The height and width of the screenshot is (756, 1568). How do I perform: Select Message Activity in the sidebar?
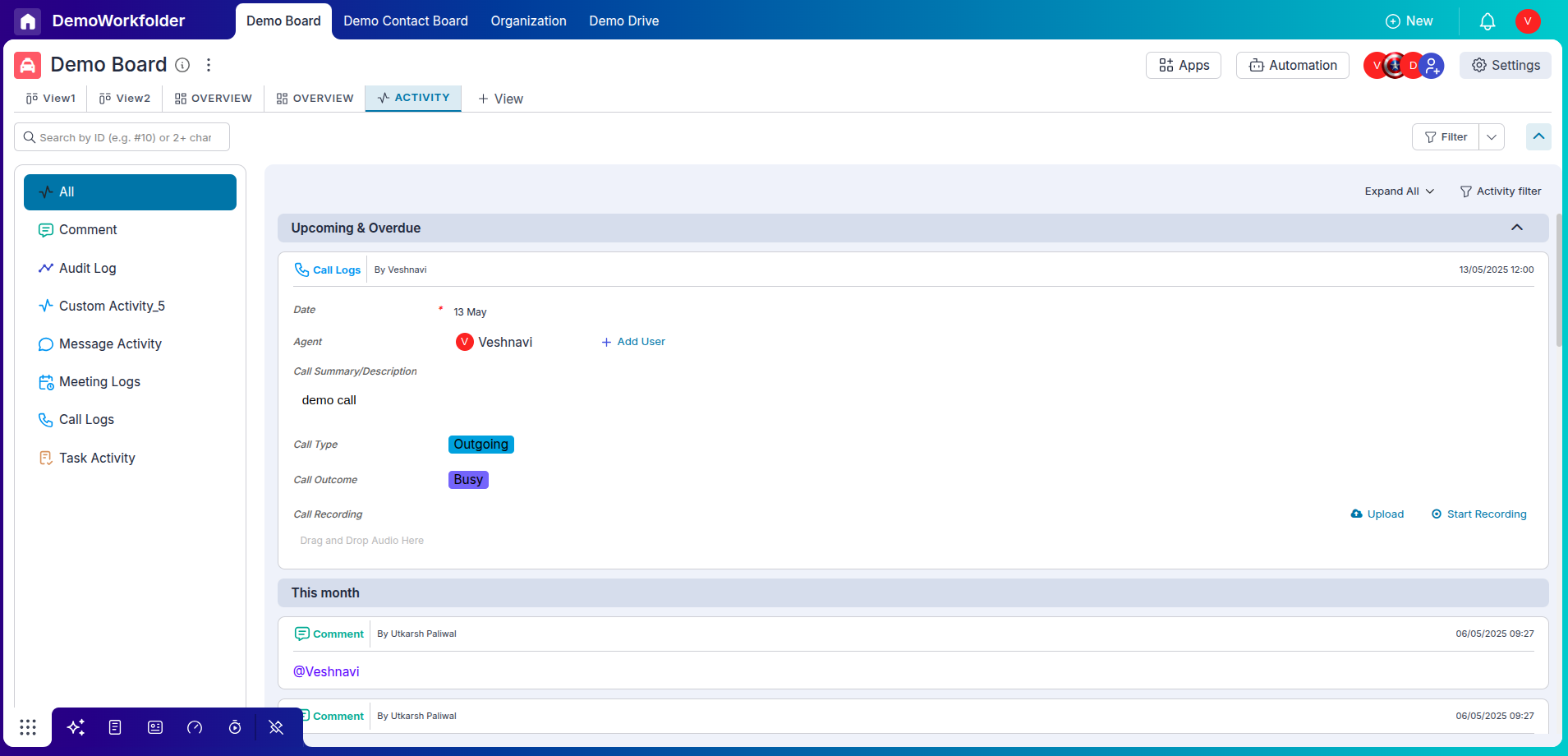(130, 343)
